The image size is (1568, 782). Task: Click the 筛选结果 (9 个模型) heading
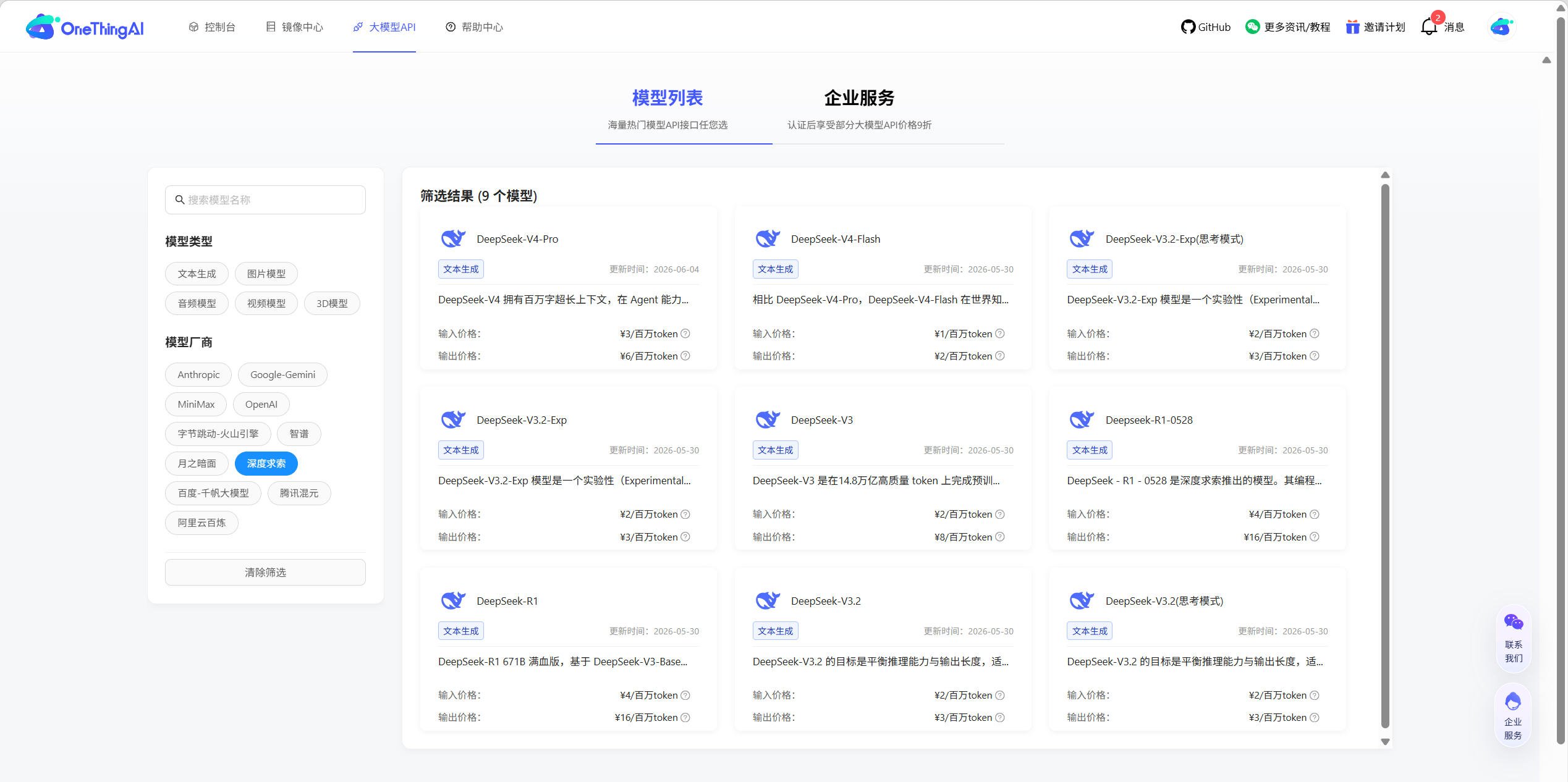click(x=479, y=196)
